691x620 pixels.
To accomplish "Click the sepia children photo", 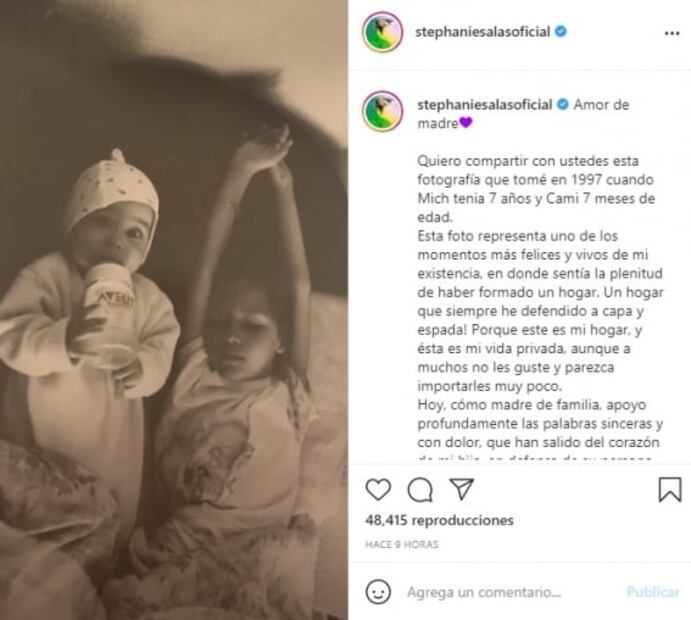I will 174,310.
